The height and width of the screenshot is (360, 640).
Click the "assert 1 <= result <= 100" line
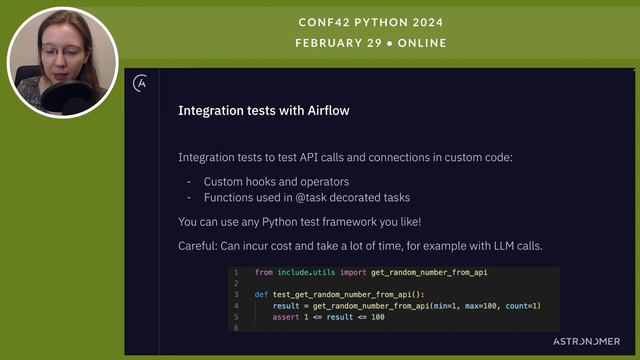click(x=329, y=317)
